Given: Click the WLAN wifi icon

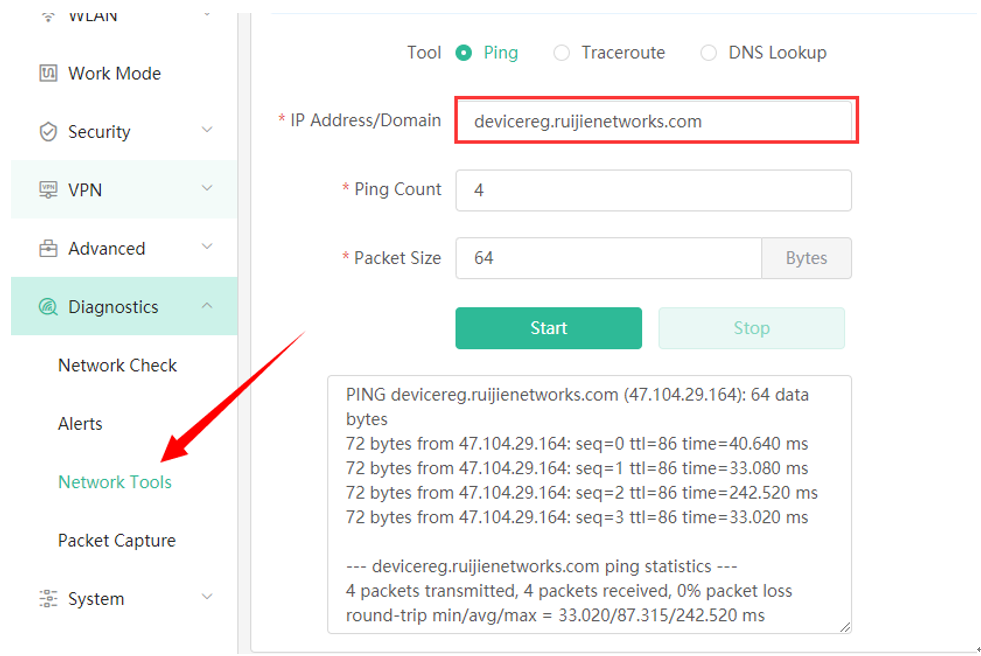Looking at the screenshot, I should pos(48,16).
